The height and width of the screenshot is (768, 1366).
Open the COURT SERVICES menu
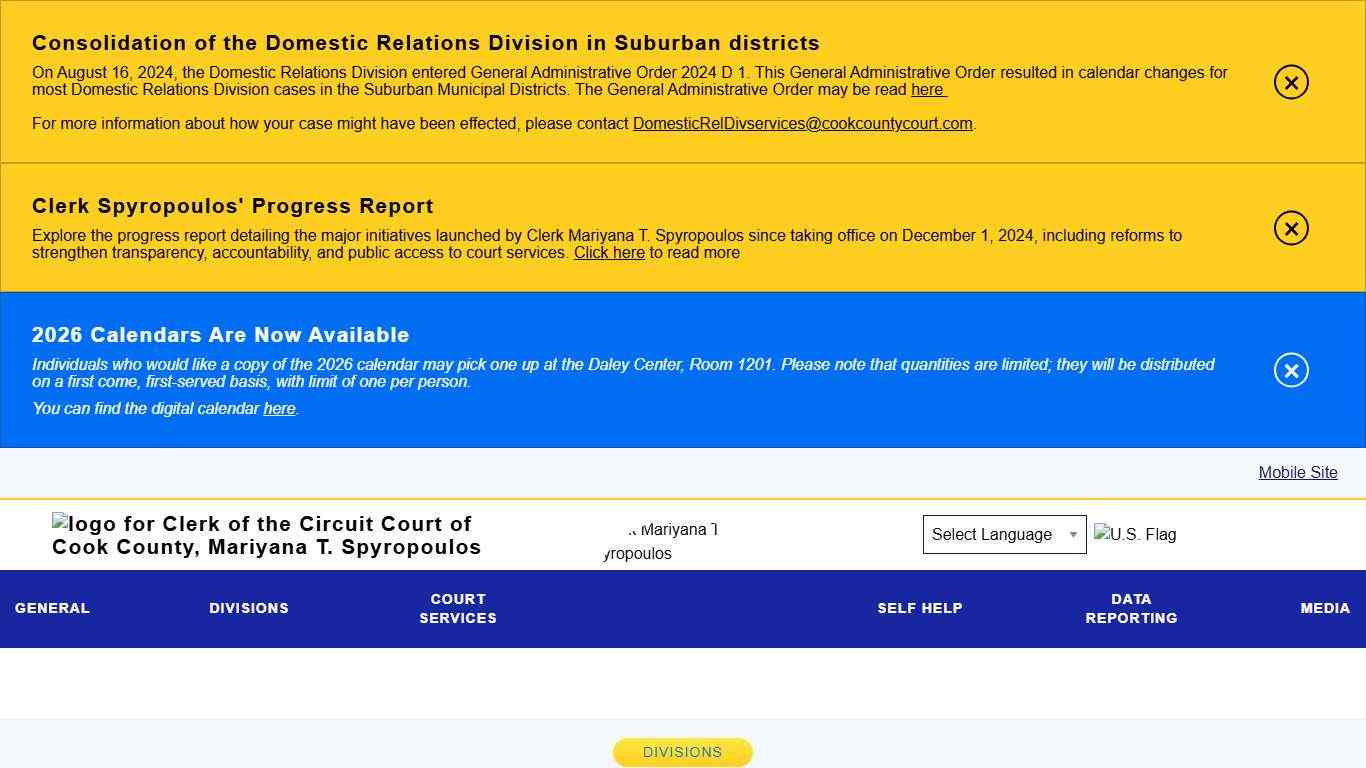pos(457,609)
